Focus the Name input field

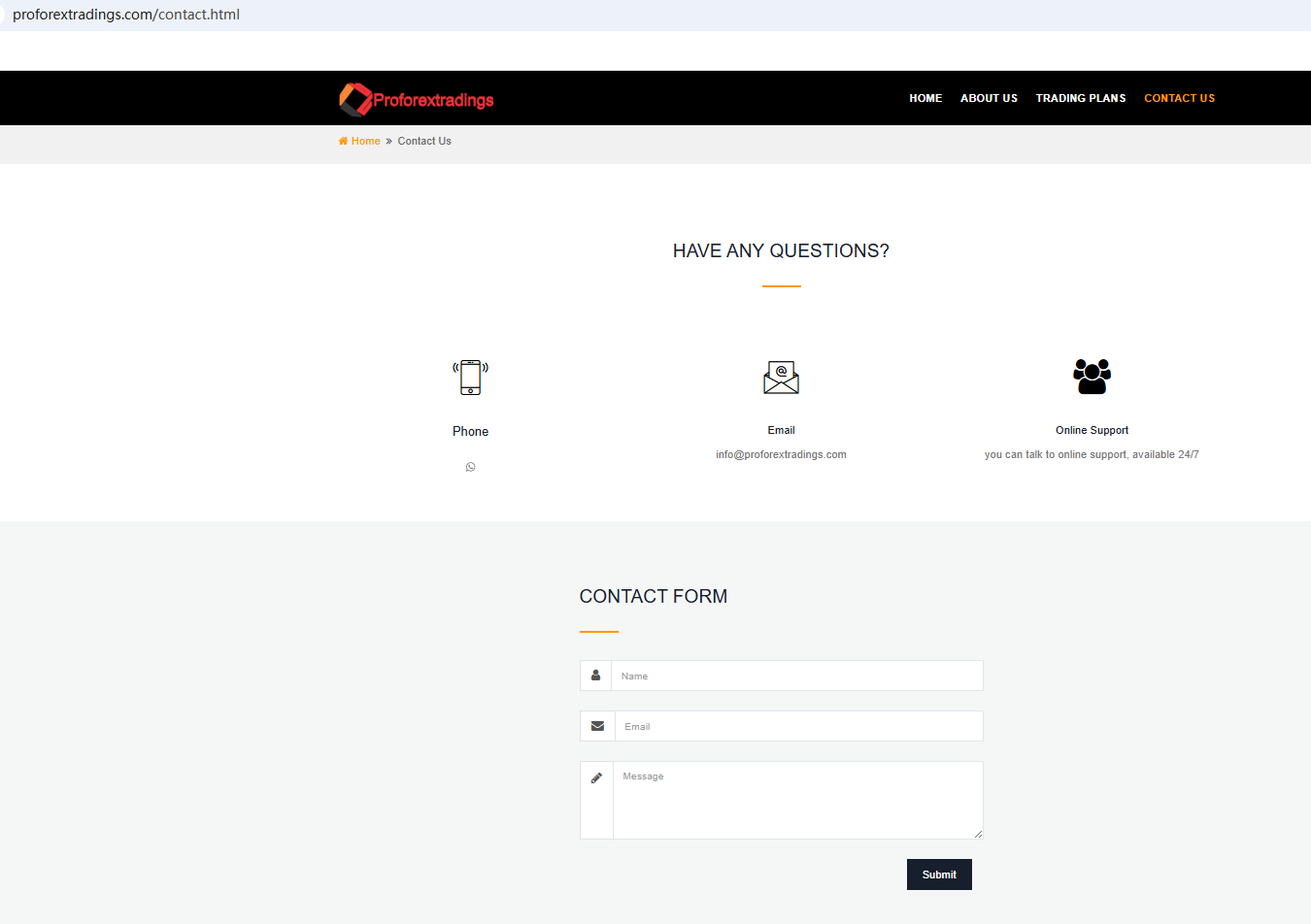point(796,676)
